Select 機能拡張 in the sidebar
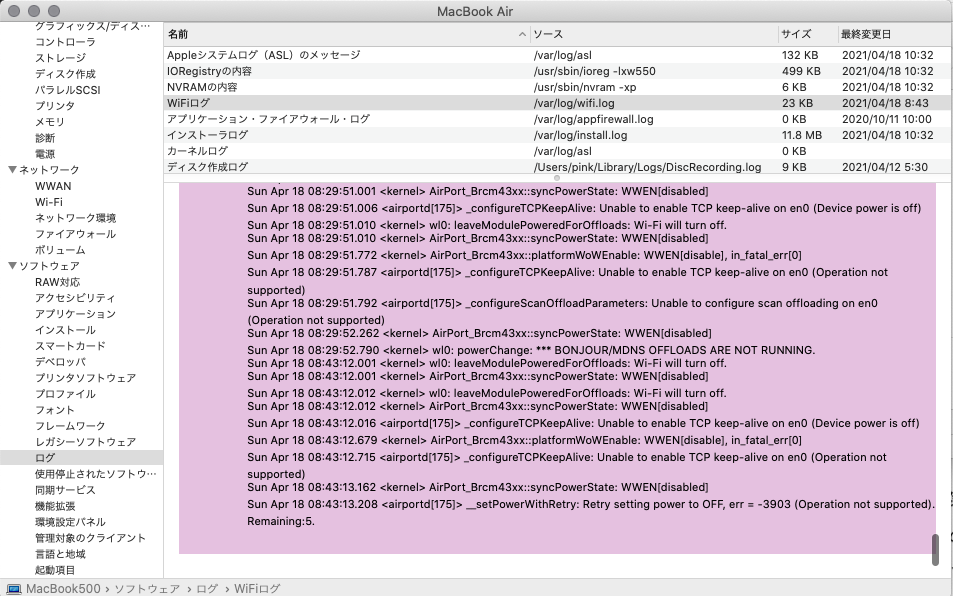Viewport: 953px width, 596px height. point(55,506)
